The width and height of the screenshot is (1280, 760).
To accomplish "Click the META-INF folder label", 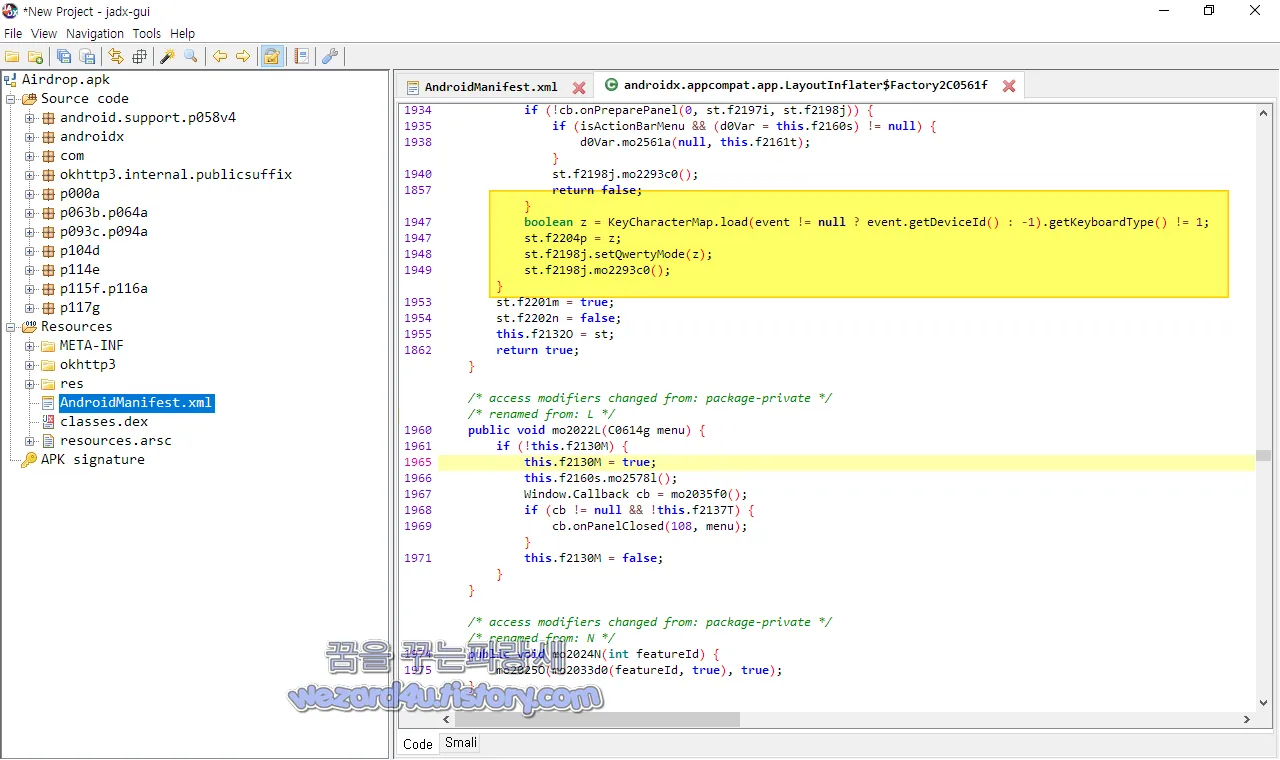I will [x=92, y=346].
